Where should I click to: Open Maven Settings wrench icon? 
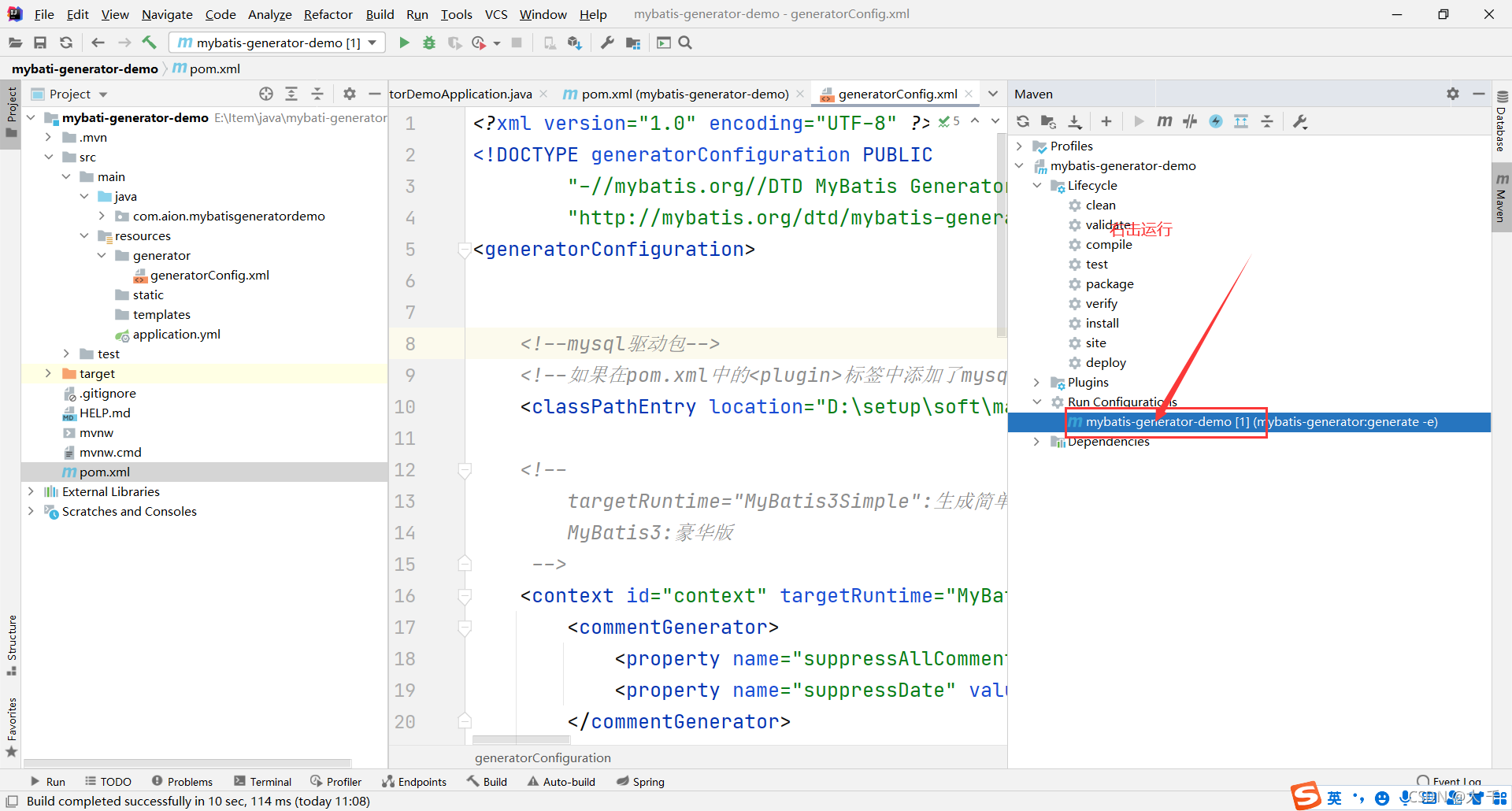point(1300,121)
